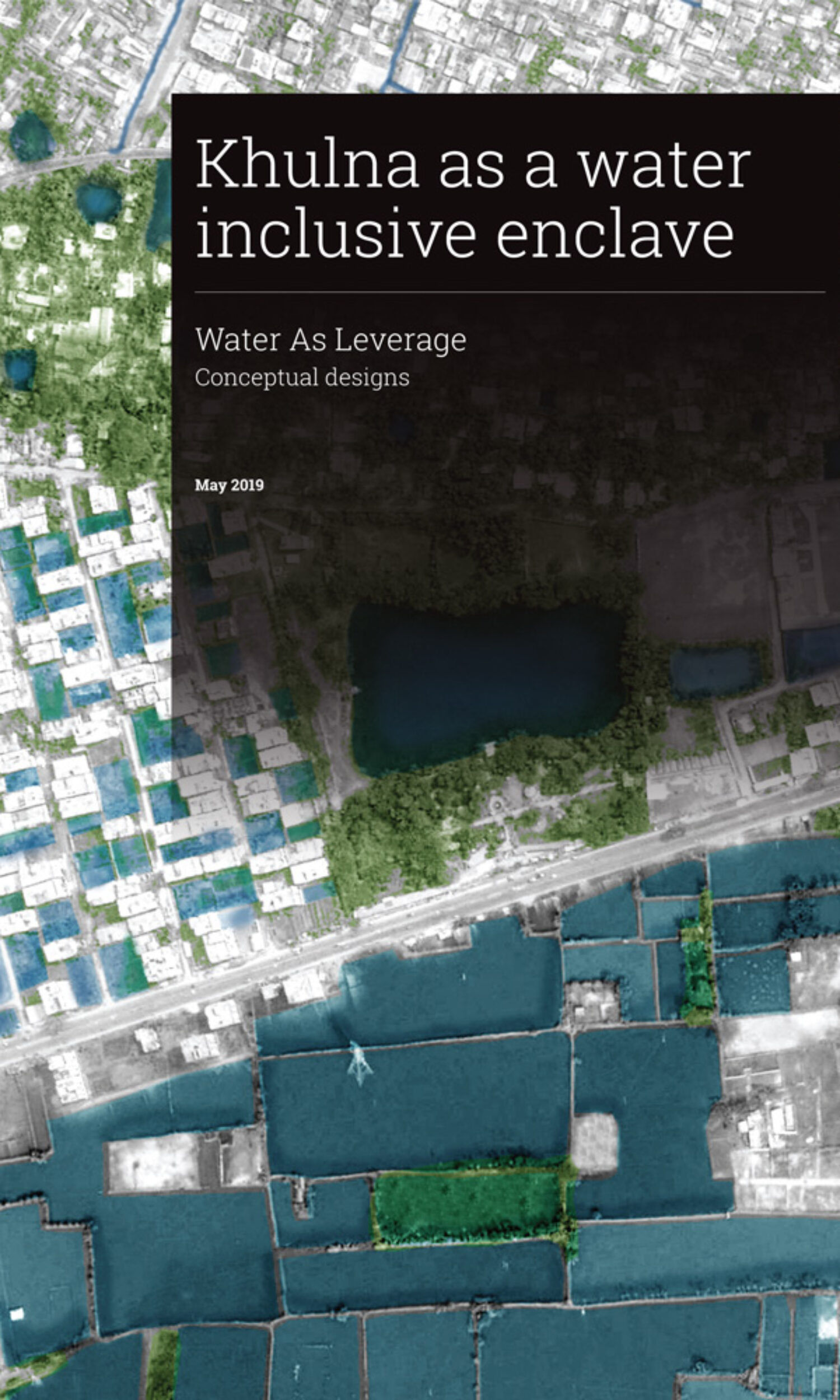Select the "Water As Leverage" subtitle

[330, 339]
